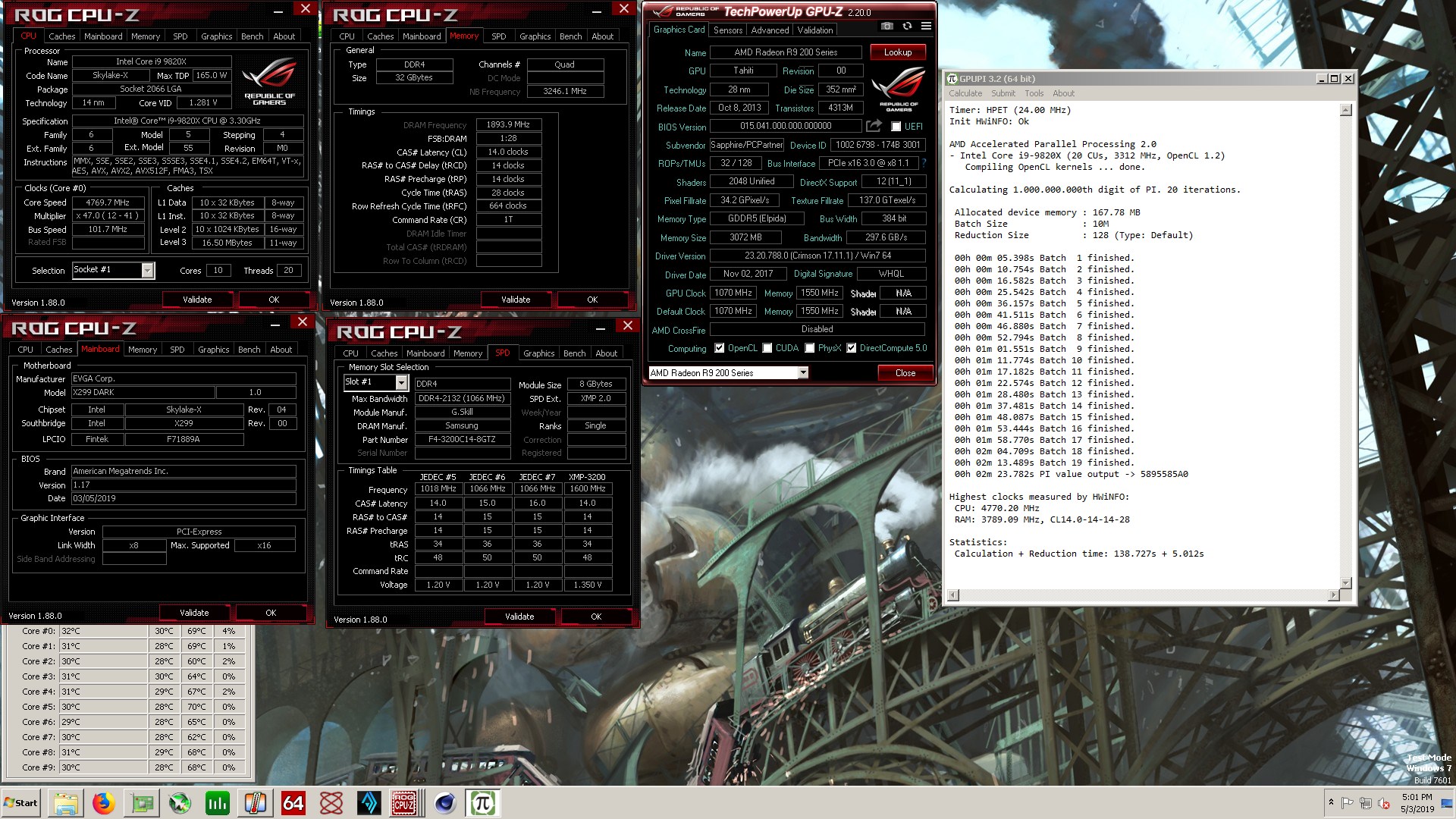The width and height of the screenshot is (1456, 819).
Task: Open the green jet icon app in taskbar
Action: tap(180, 803)
